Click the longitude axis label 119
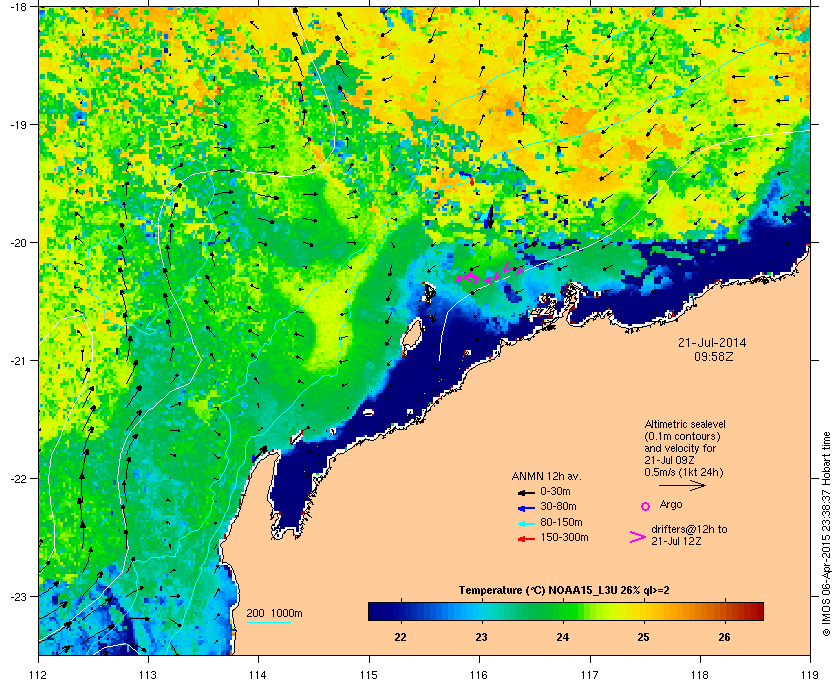The image size is (840, 680). [x=810, y=674]
